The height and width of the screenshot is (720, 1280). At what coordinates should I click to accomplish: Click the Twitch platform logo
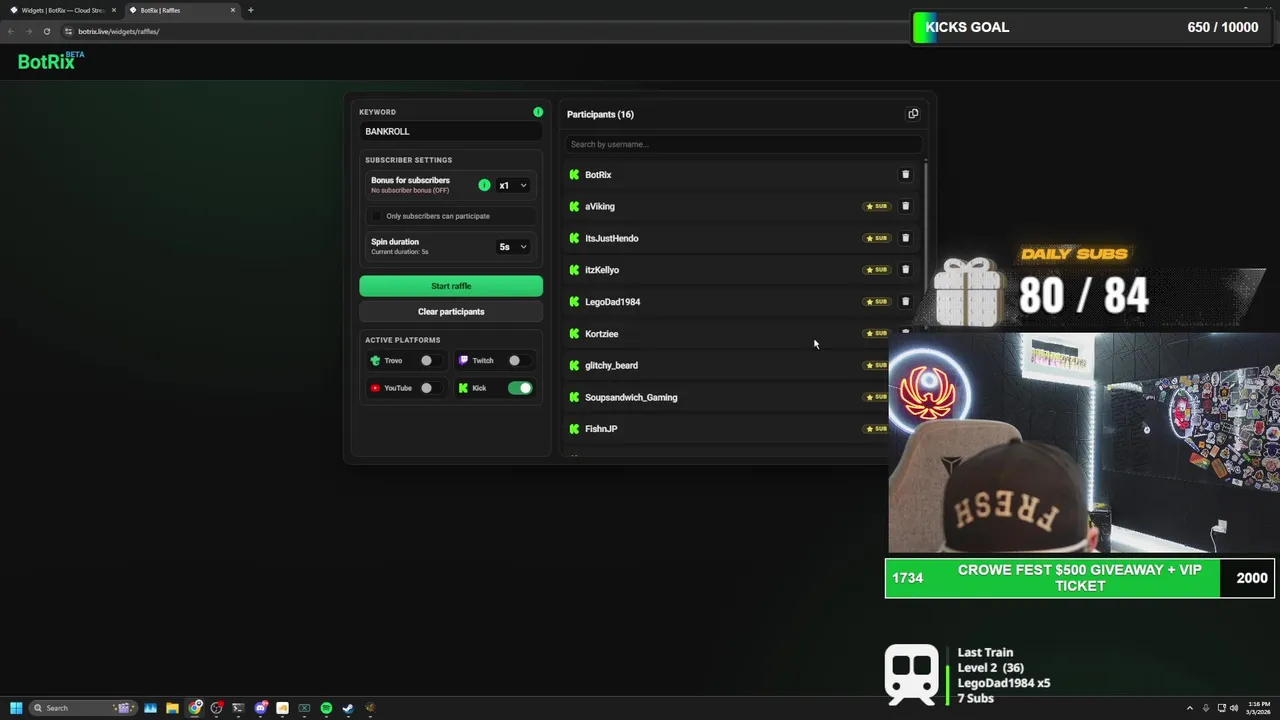coord(463,360)
